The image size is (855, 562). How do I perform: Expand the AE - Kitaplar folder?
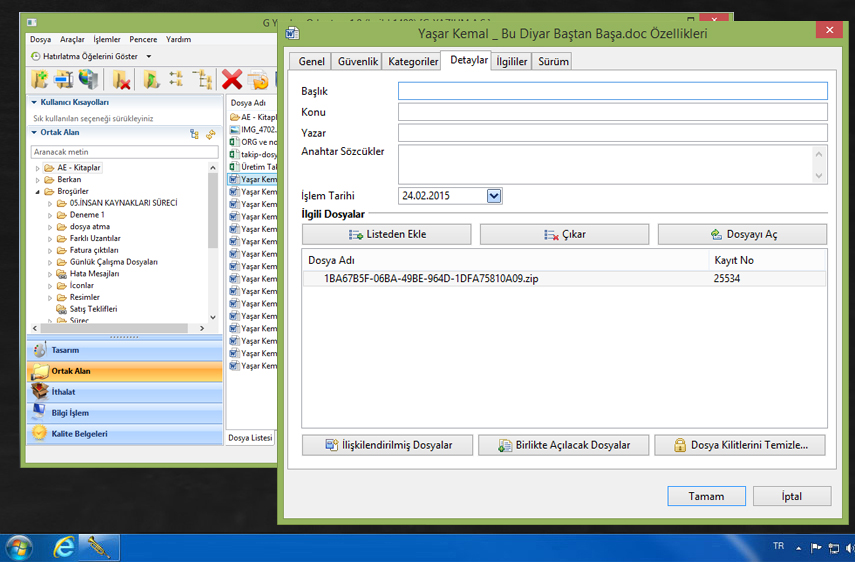[37, 168]
